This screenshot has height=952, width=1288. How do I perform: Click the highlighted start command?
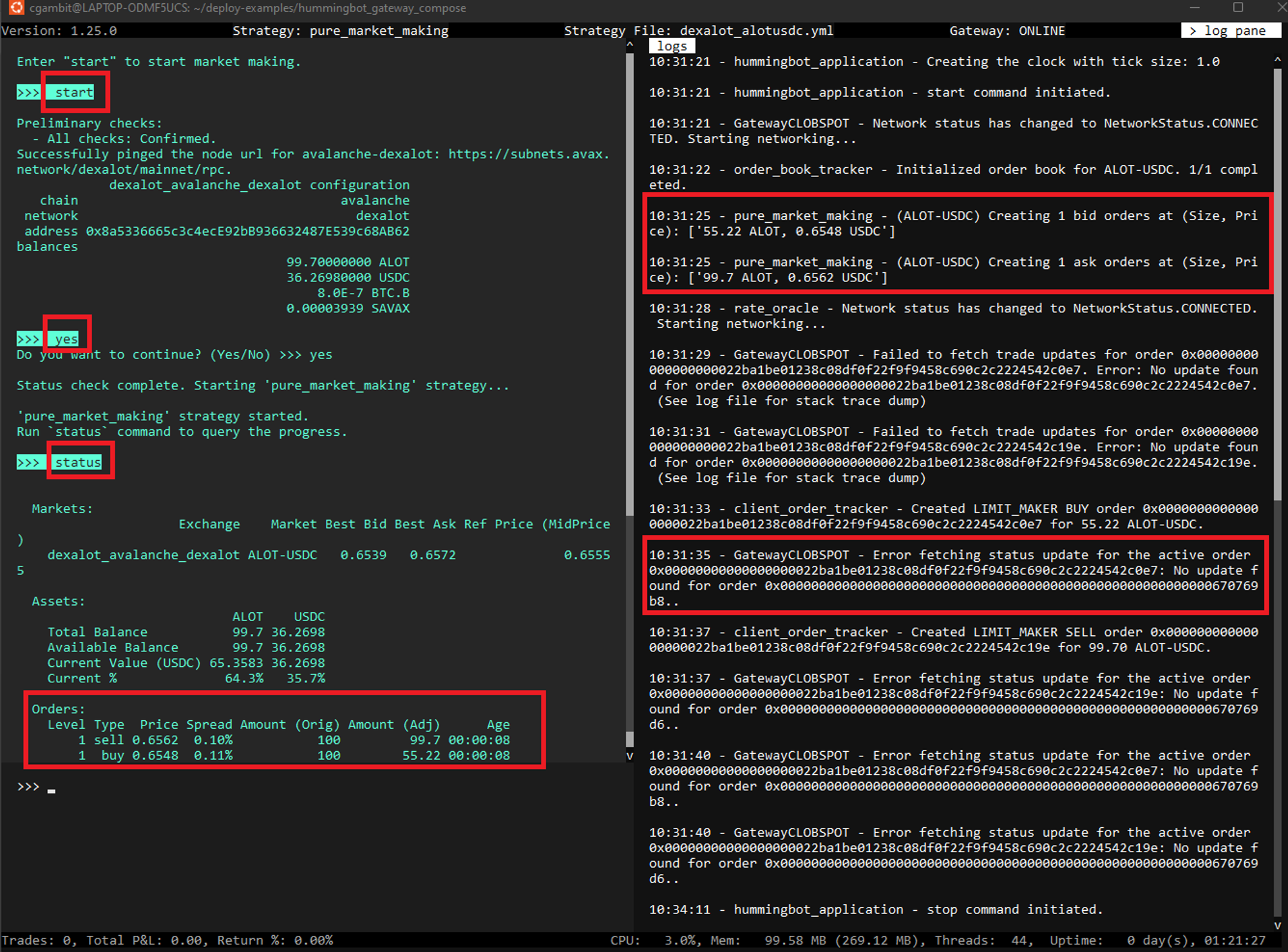[x=74, y=92]
